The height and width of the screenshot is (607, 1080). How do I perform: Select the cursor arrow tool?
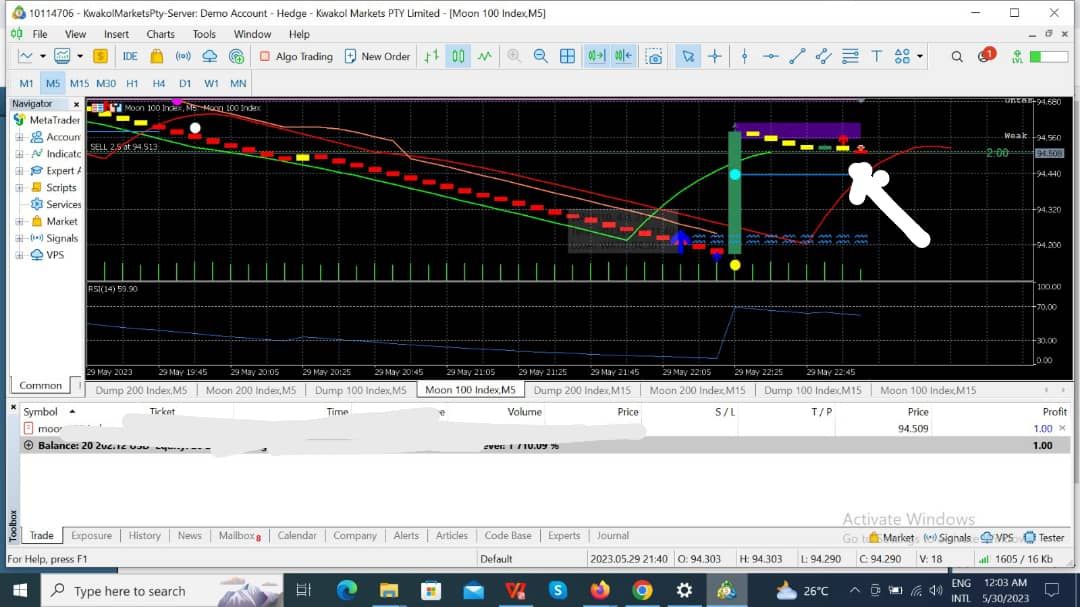coord(687,56)
